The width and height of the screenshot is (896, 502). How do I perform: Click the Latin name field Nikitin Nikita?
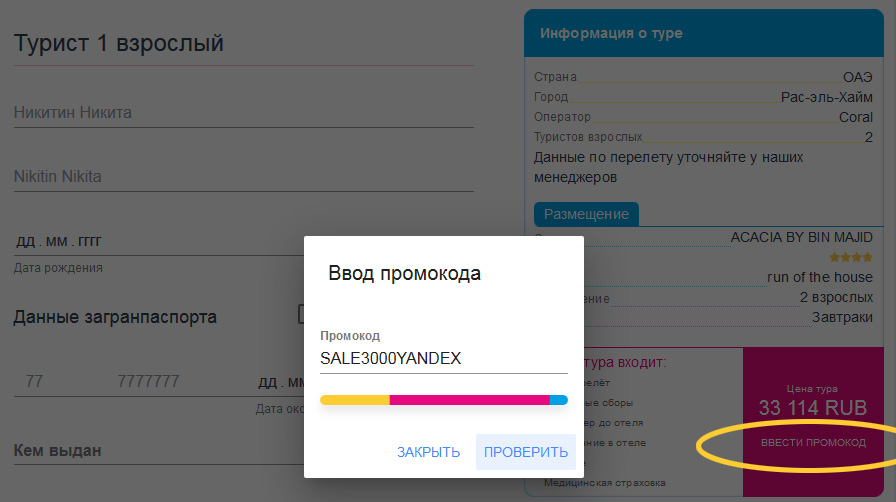(x=244, y=177)
